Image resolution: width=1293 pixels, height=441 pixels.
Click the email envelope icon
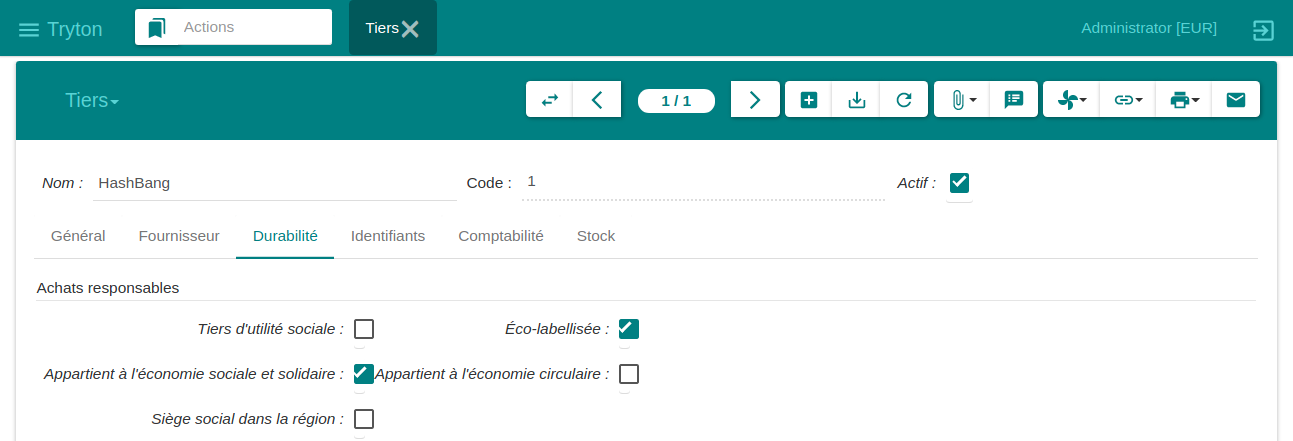1236,100
